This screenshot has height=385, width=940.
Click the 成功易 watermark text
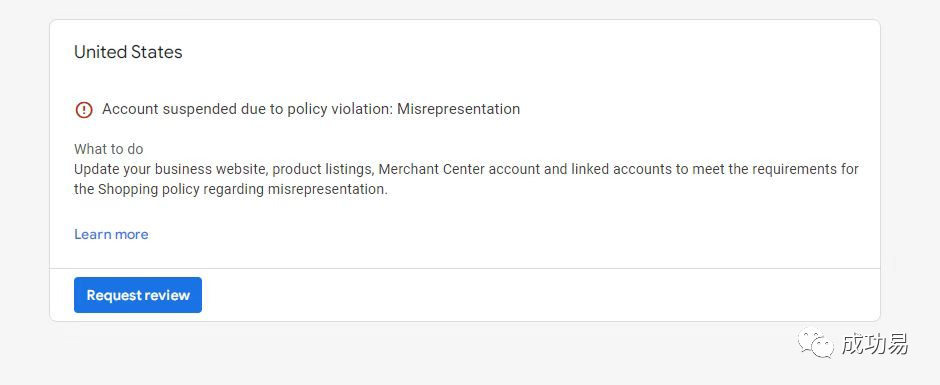(875, 344)
